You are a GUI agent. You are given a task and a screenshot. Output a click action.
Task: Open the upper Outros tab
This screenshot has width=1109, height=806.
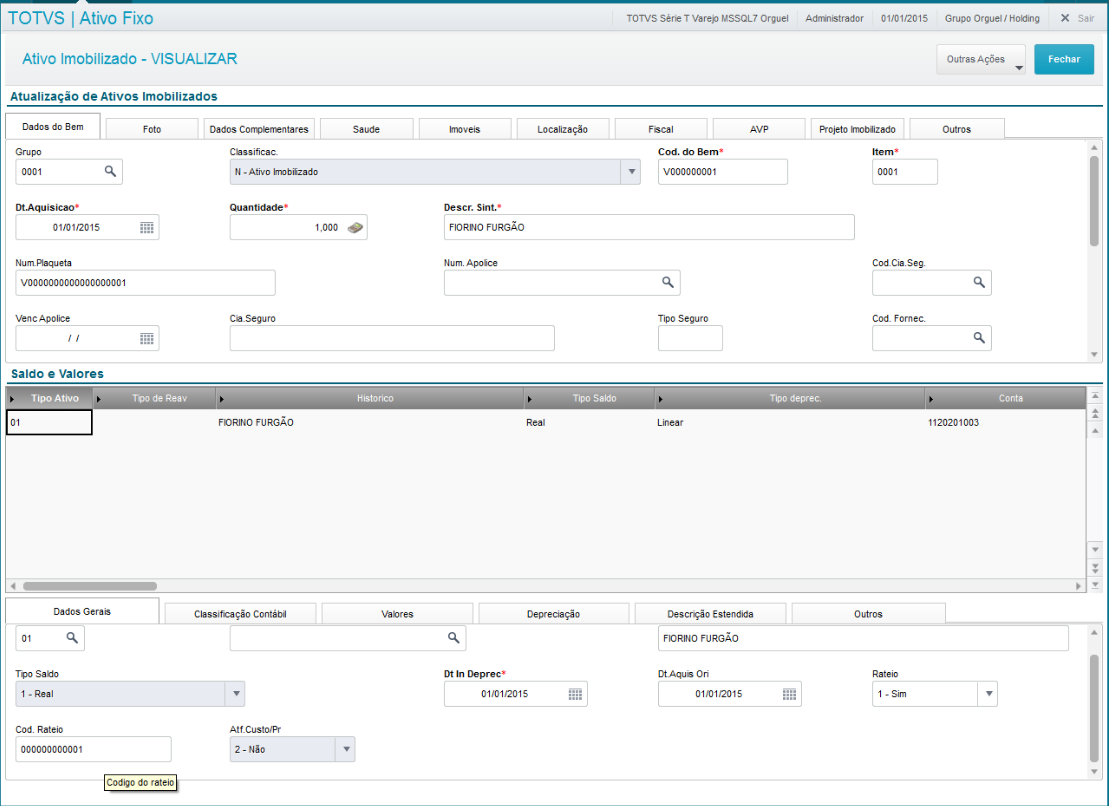point(956,129)
